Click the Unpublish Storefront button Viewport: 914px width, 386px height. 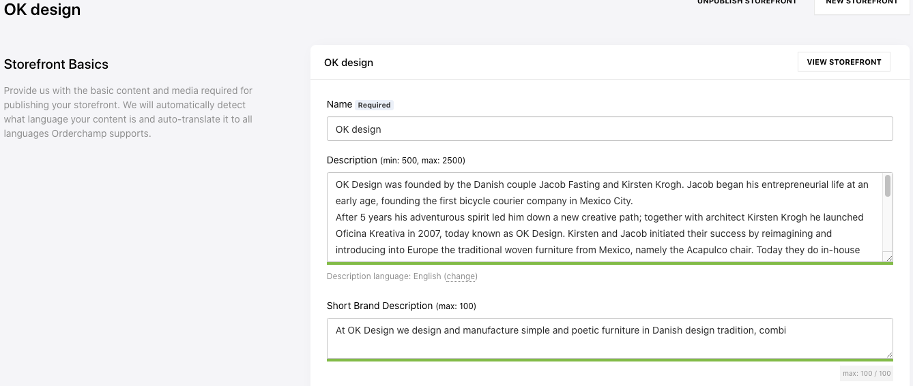[x=747, y=2]
